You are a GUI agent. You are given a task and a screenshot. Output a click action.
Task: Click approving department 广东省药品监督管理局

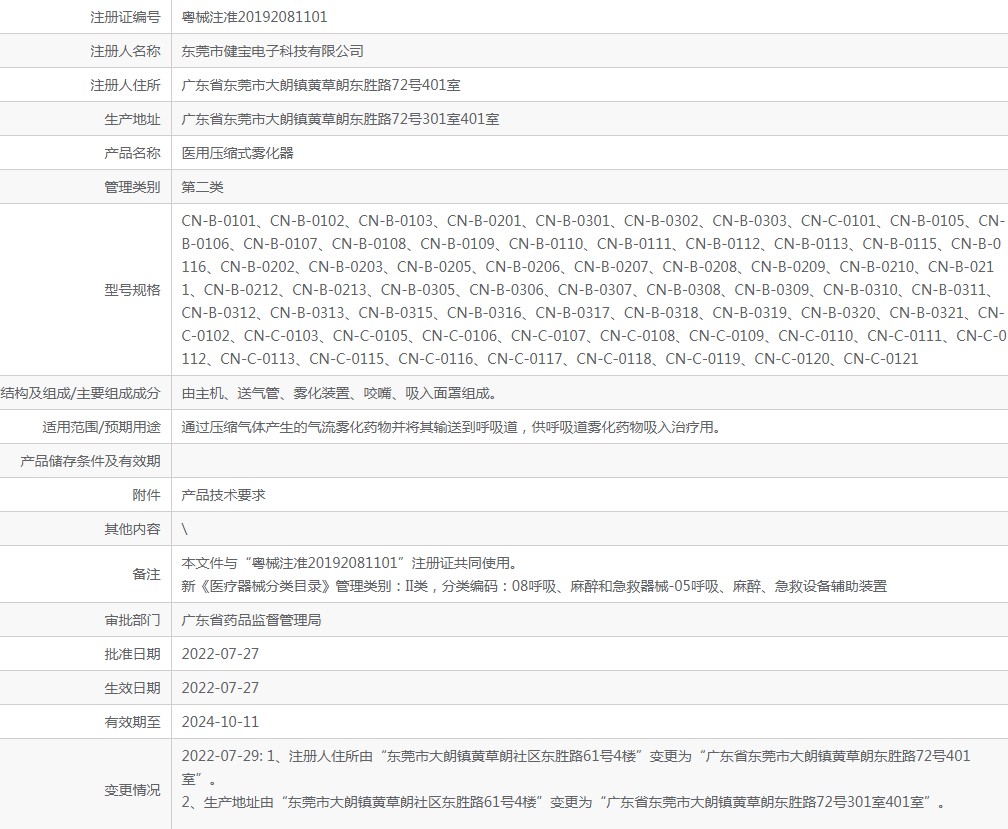pos(251,620)
